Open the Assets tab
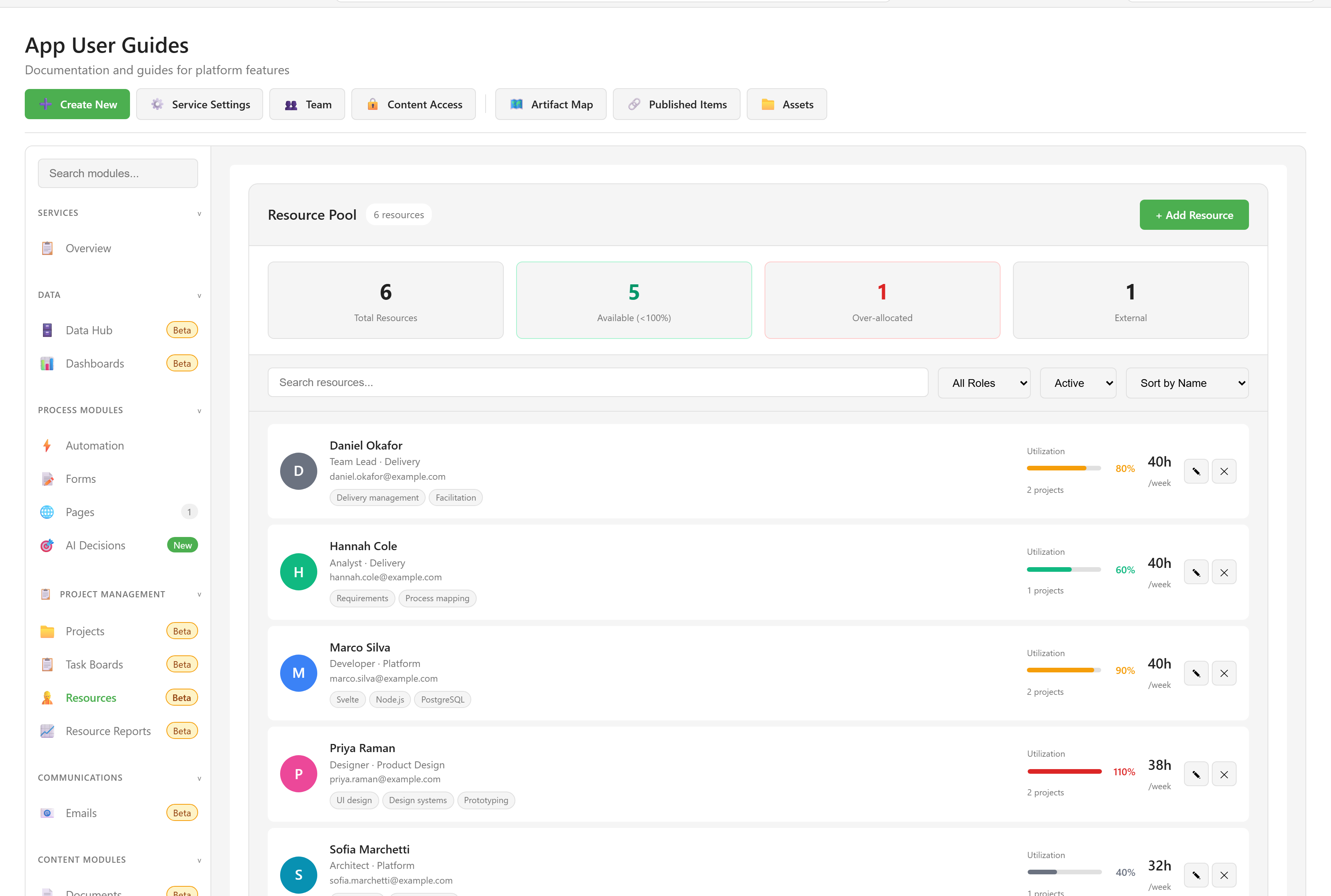The height and width of the screenshot is (896, 1331). 786,104
